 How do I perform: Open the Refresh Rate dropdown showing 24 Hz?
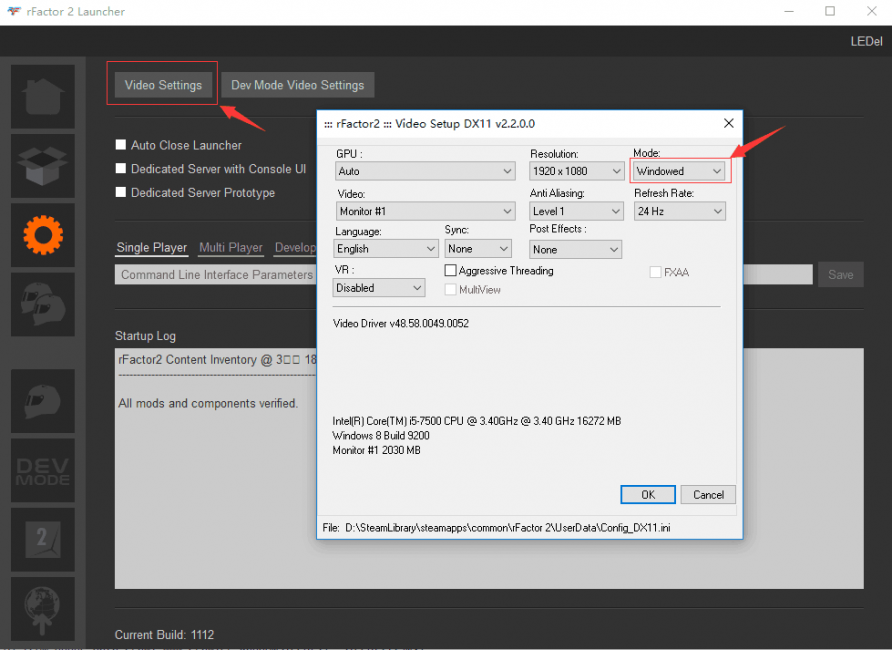click(680, 211)
